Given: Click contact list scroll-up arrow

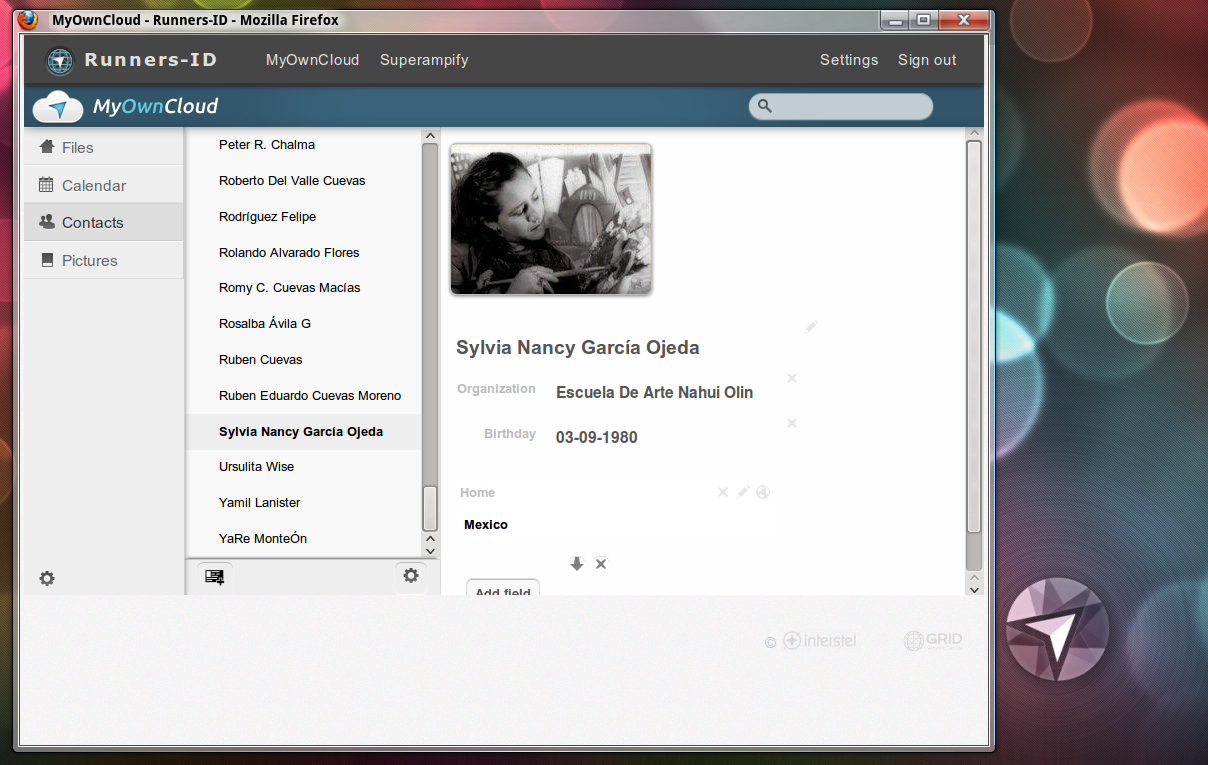Looking at the screenshot, I should [430, 136].
